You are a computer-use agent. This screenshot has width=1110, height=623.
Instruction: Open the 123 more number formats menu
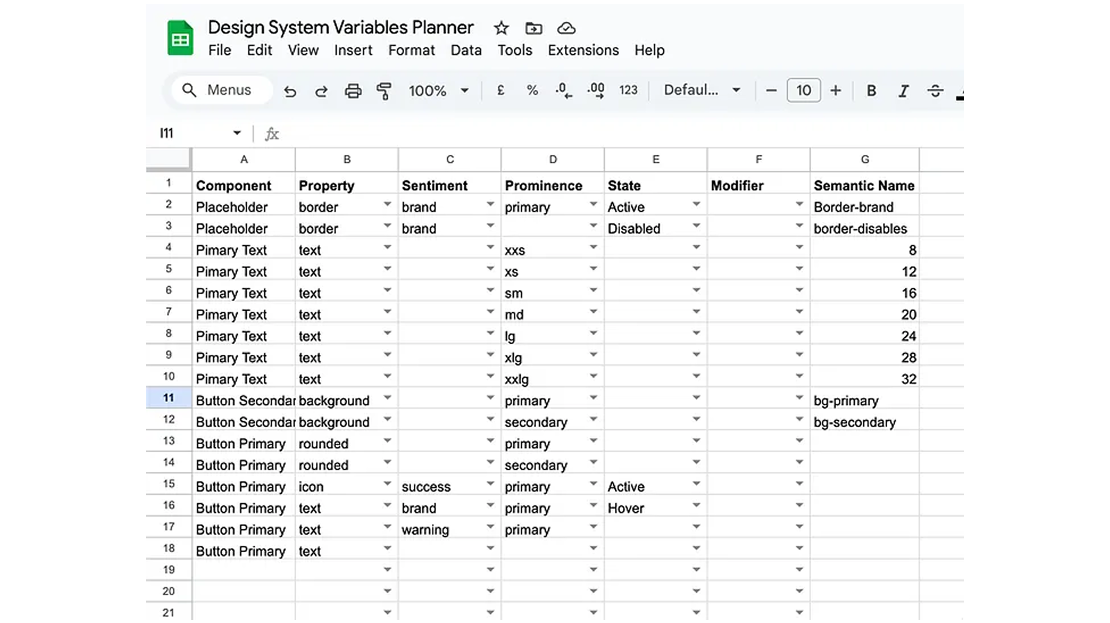pyautogui.click(x=629, y=90)
